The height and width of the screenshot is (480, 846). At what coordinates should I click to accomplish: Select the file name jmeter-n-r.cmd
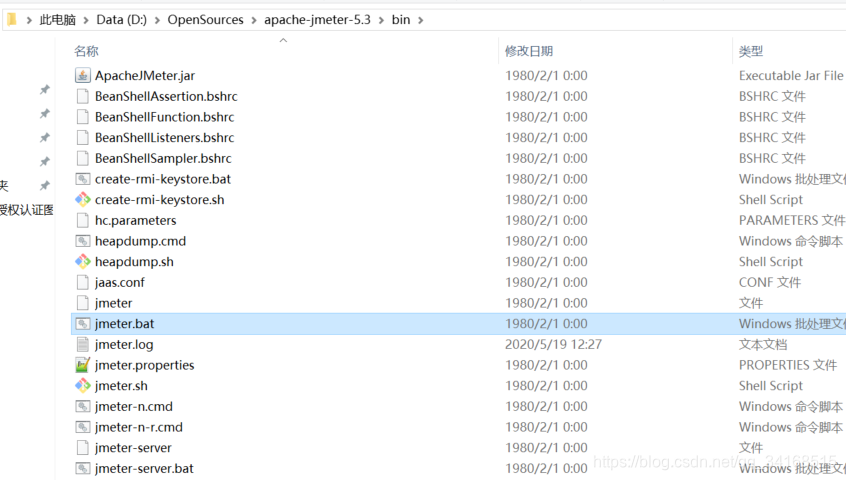click(x=139, y=427)
